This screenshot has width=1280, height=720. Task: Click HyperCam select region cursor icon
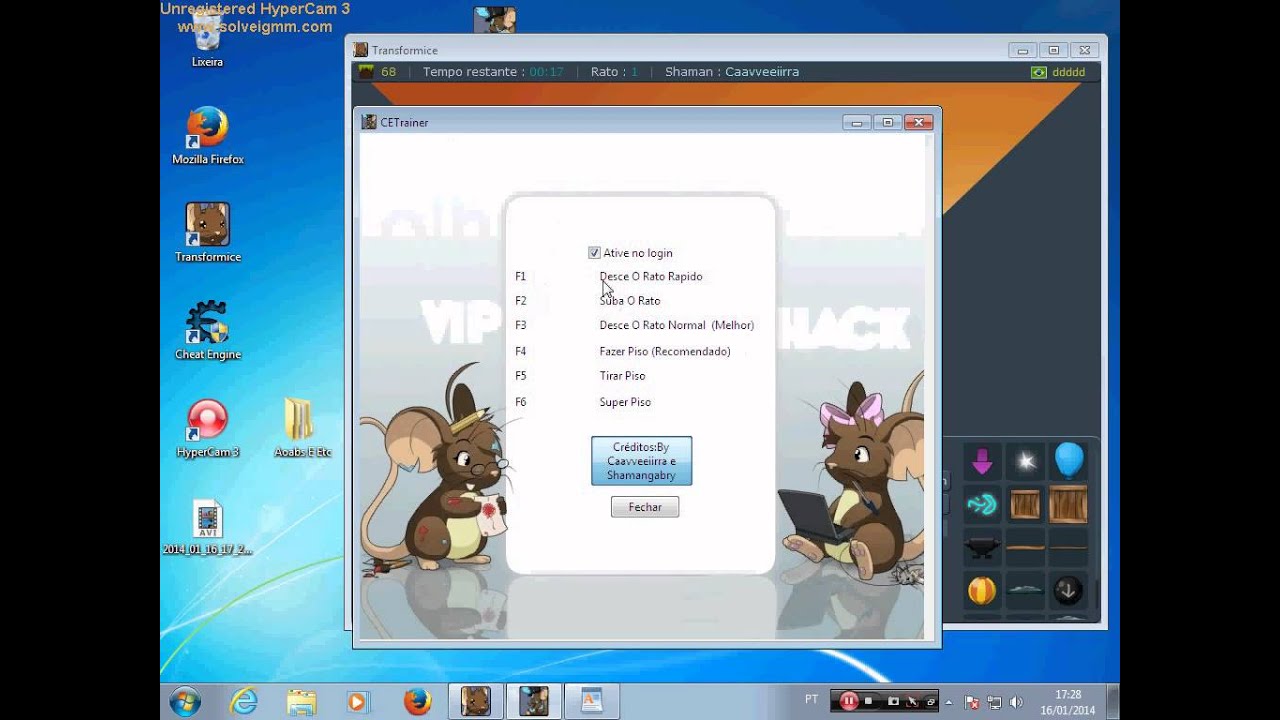click(914, 701)
